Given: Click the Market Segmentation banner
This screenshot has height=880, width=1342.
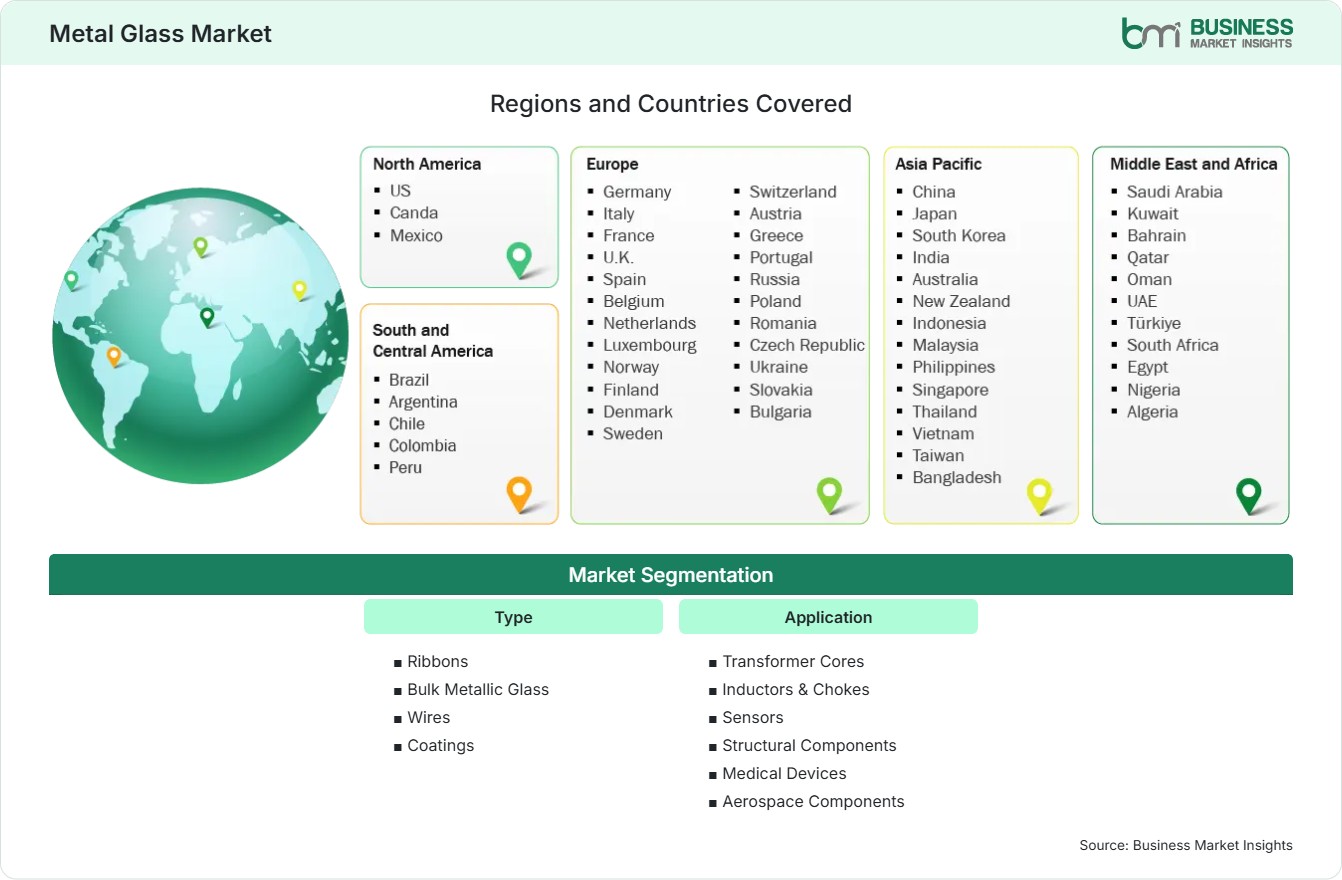Looking at the screenshot, I should [x=671, y=575].
